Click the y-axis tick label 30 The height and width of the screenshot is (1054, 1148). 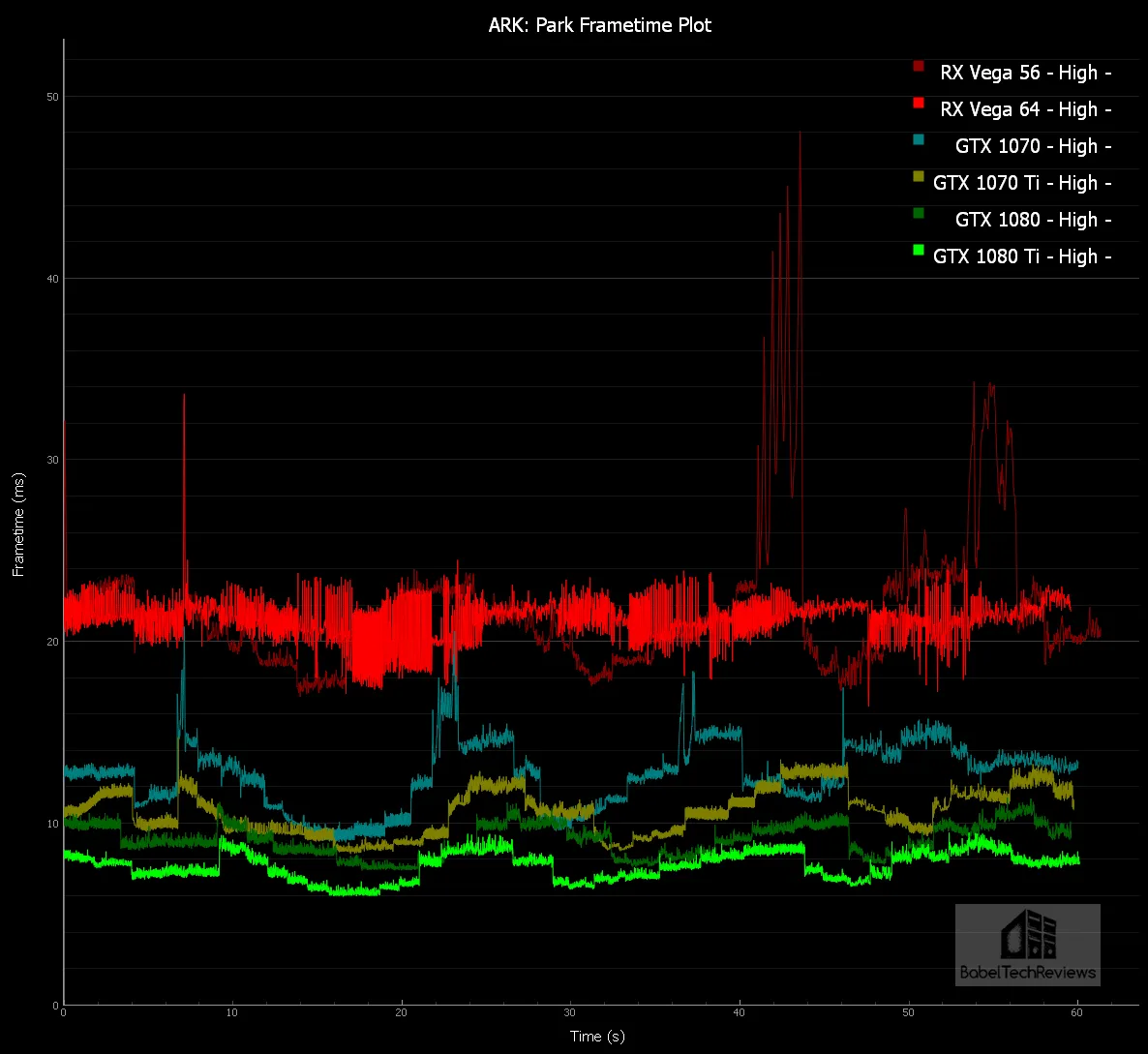coord(52,461)
